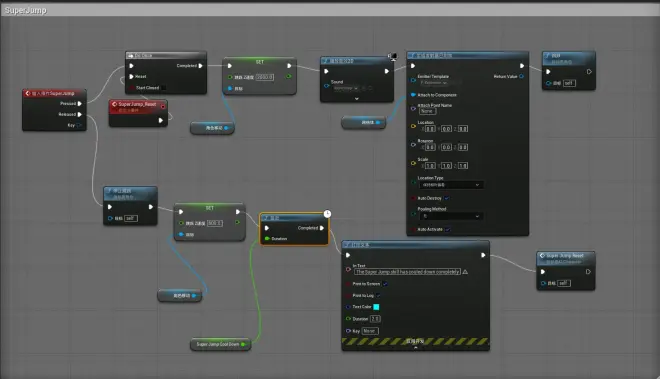Screen dimensions: 660x379
Task: Click the Duration pin on the Delay node
Action: click(267, 239)
